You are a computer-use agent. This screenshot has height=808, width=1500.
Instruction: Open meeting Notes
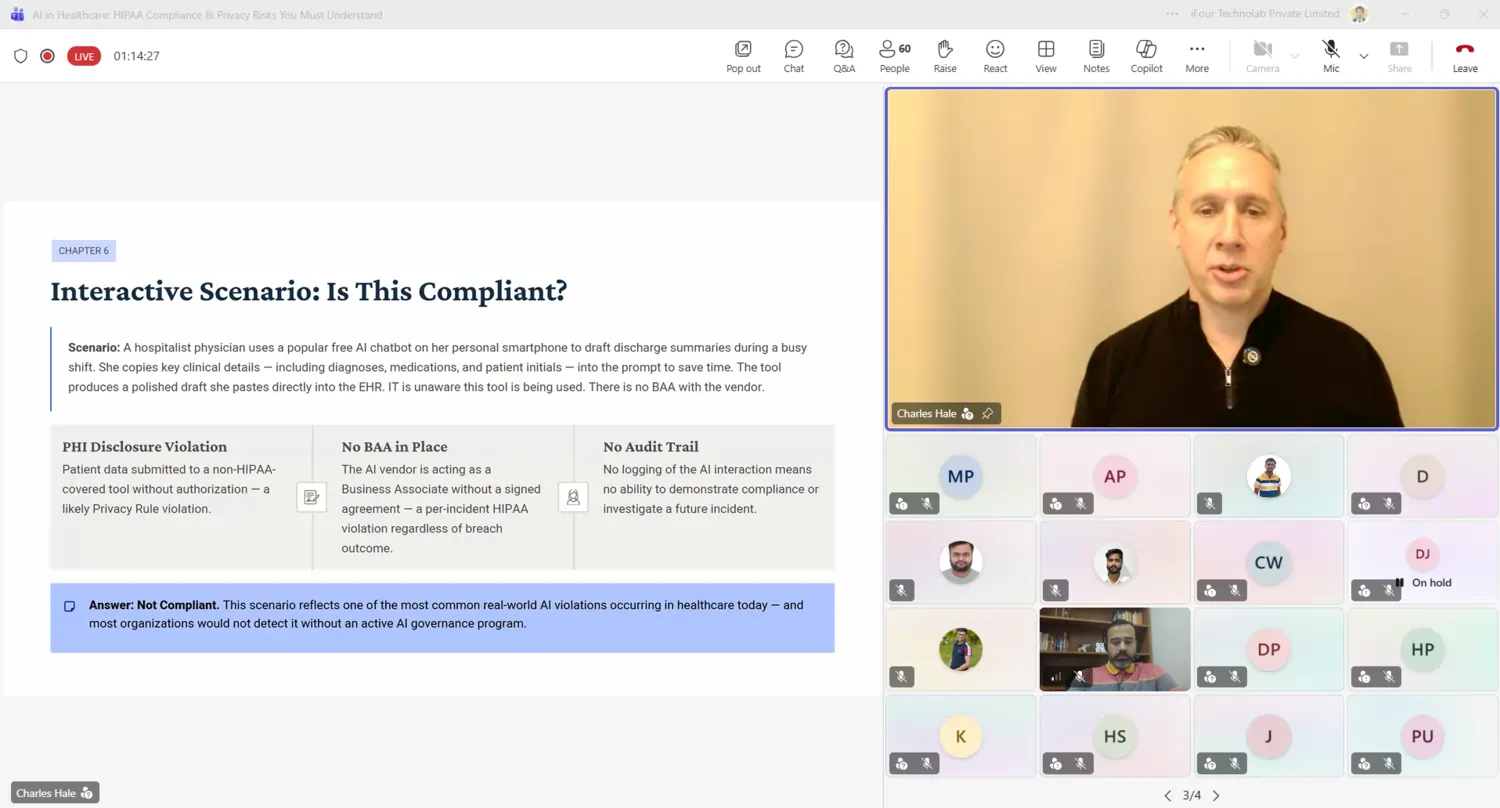point(1096,56)
